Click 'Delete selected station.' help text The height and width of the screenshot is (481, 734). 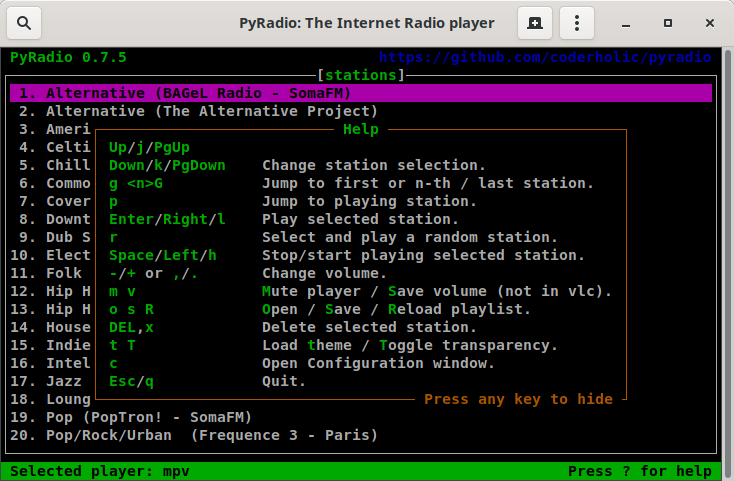(x=369, y=328)
